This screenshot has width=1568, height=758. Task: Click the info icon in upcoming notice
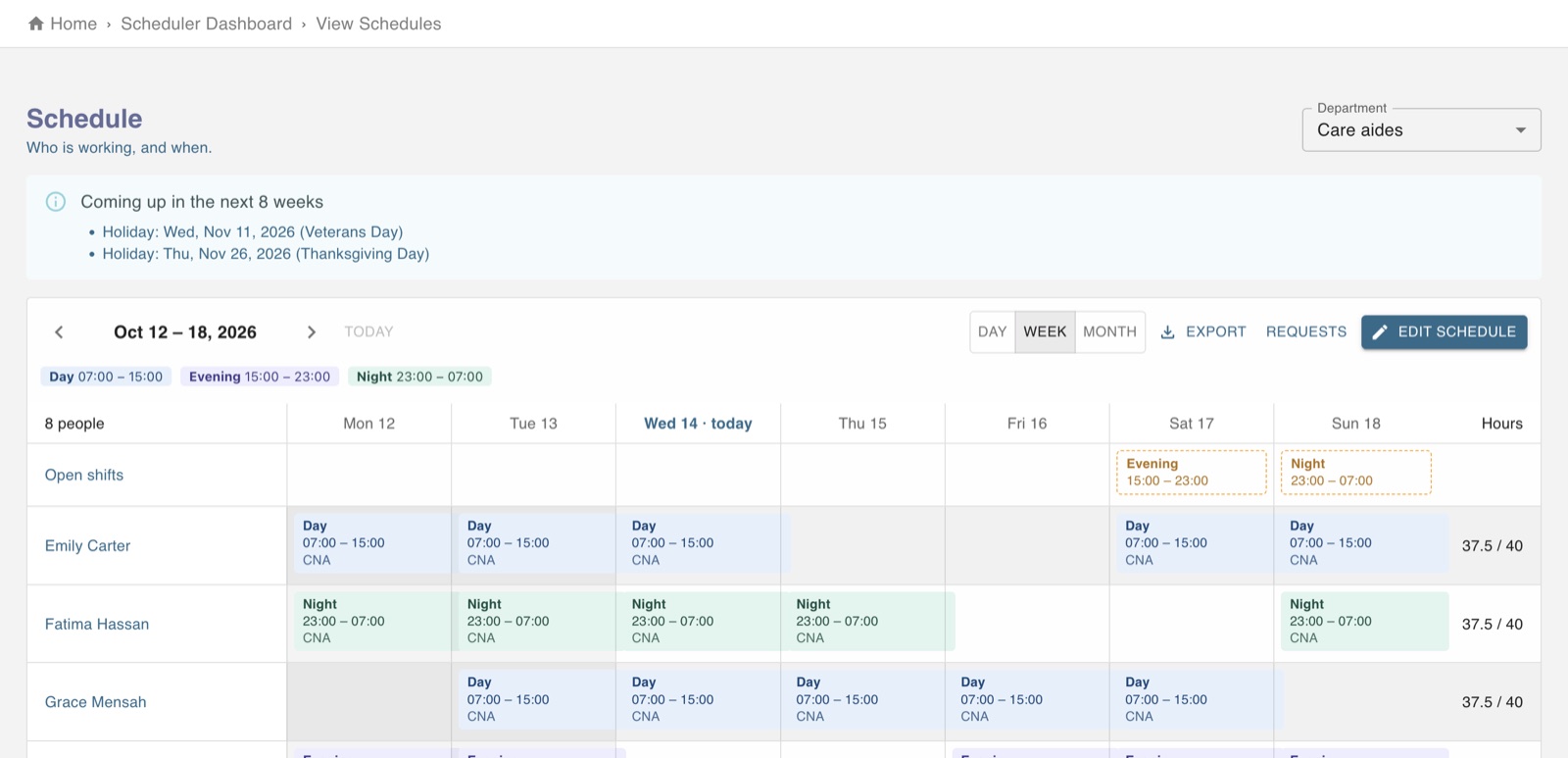coord(56,202)
